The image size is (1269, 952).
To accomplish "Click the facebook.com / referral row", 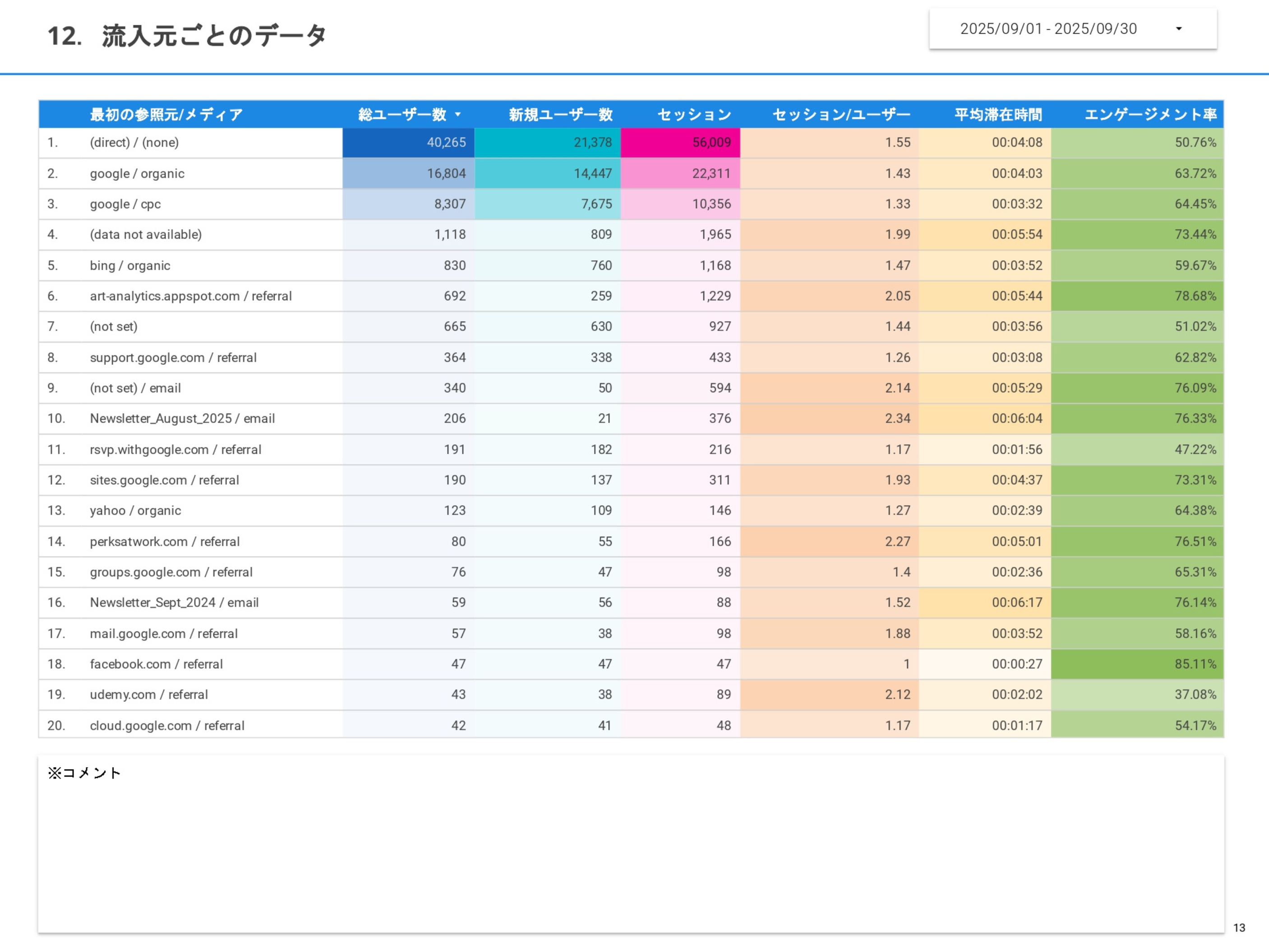I will (156, 664).
